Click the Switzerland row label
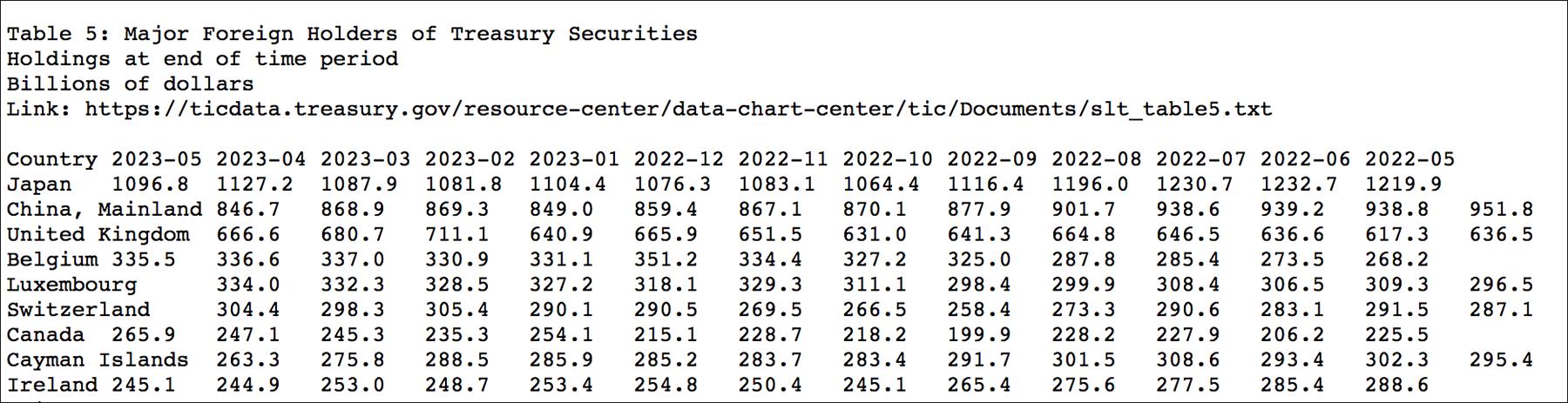Viewport: 1568px width, 403px height. (78, 311)
